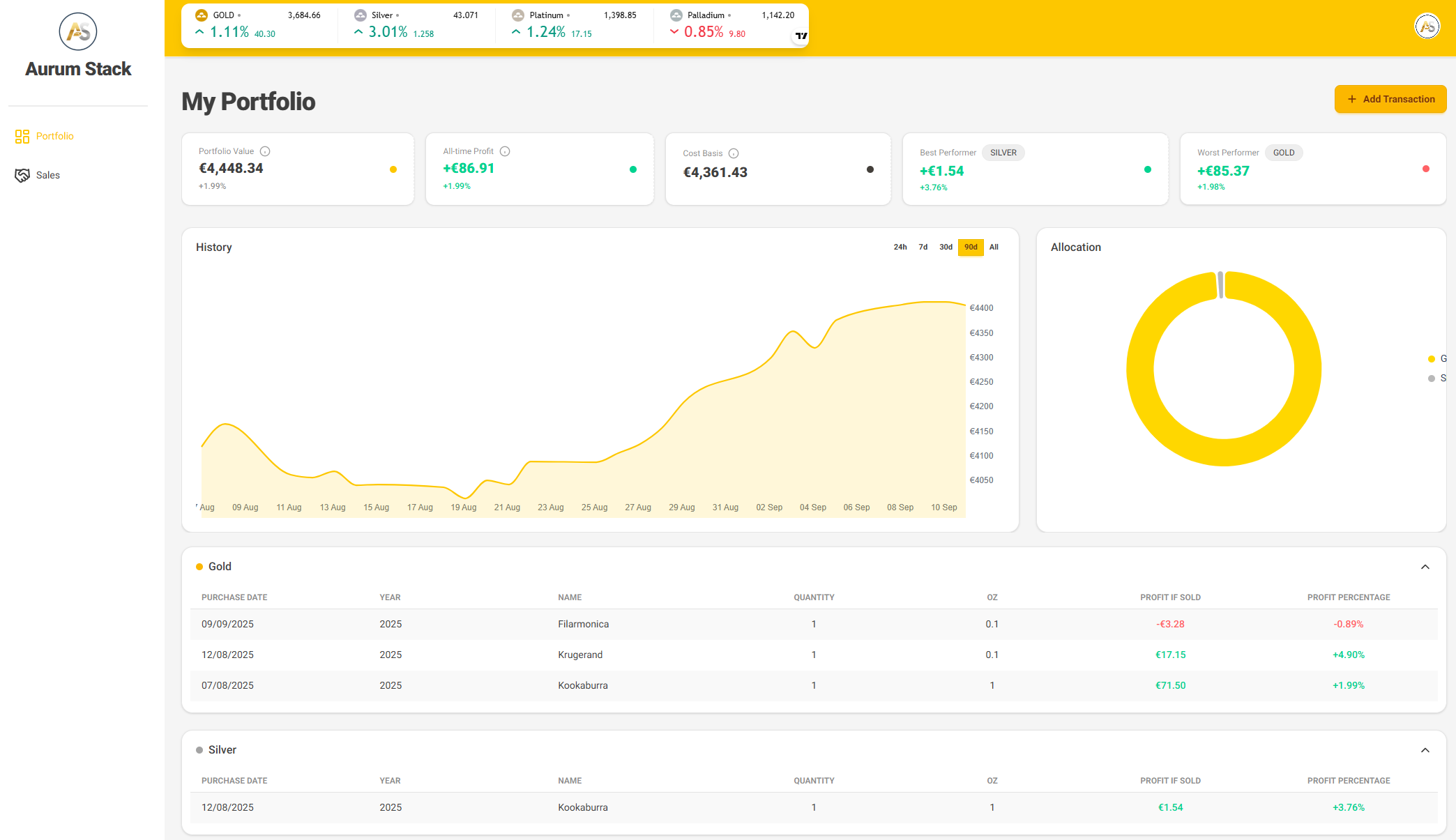The image size is (1456, 840).
Task: Switch the History range to 7d
Action: [x=923, y=247]
